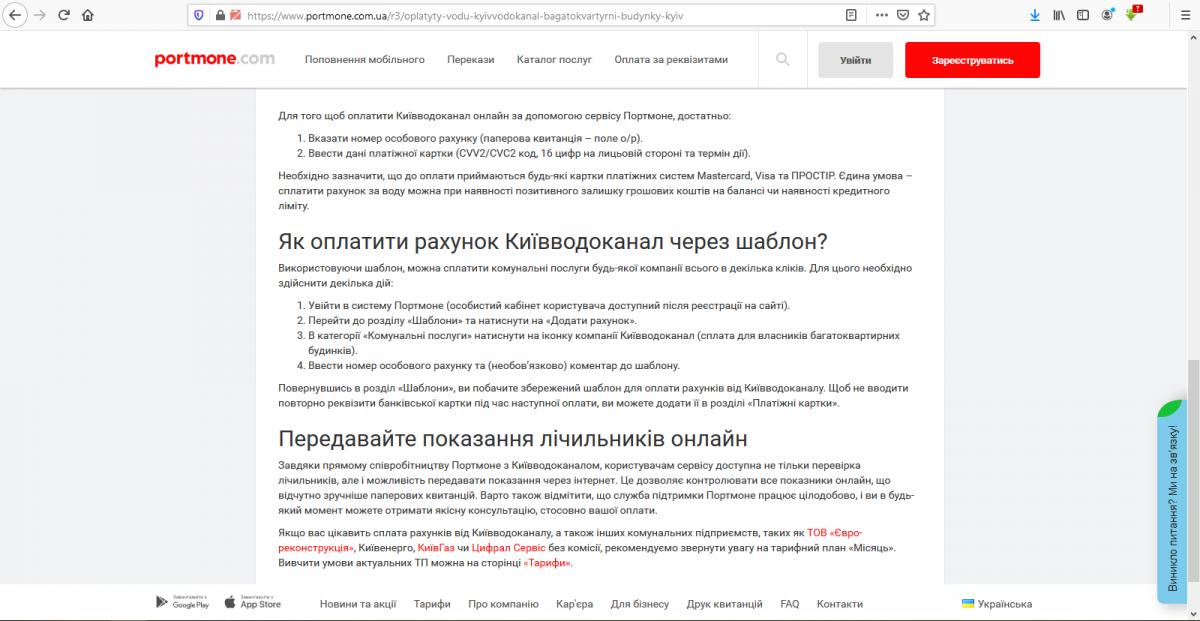Image resolution: width=1200 pixels, height=621 pixels.
Task: Open the downloads panel
Action: (1035, 15)
